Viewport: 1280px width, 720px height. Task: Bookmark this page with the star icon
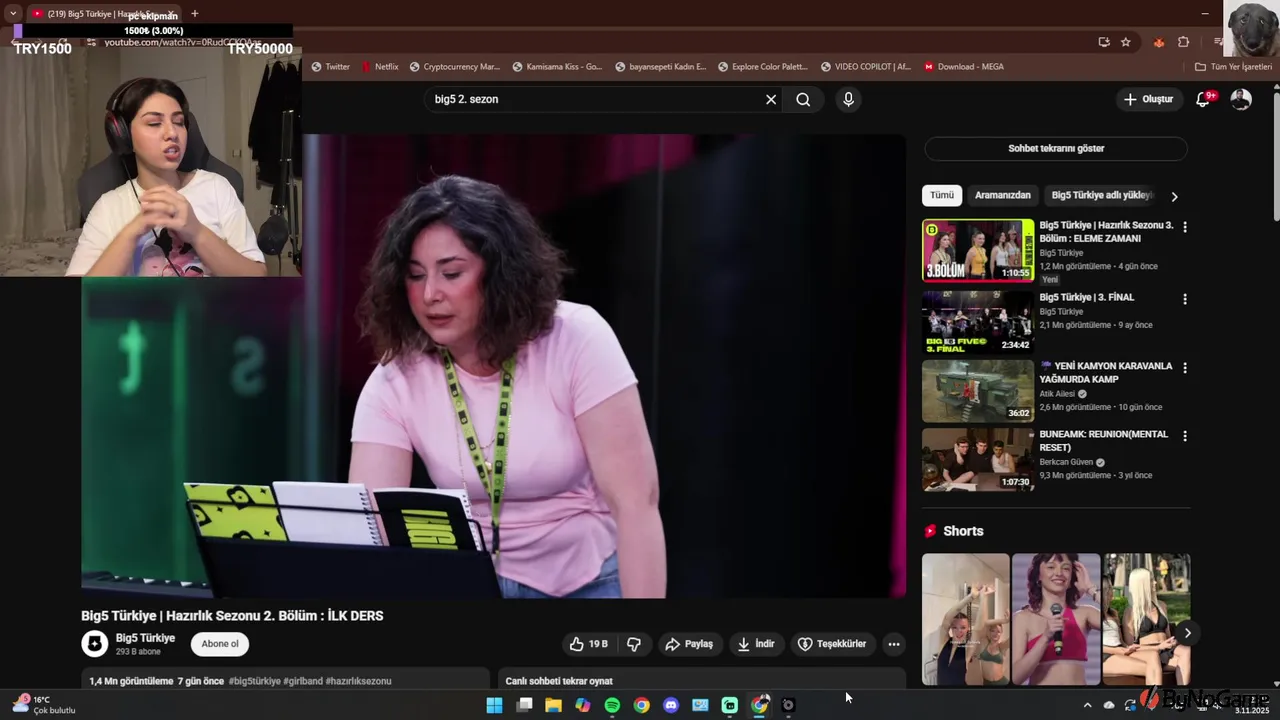click(1126, 42)
